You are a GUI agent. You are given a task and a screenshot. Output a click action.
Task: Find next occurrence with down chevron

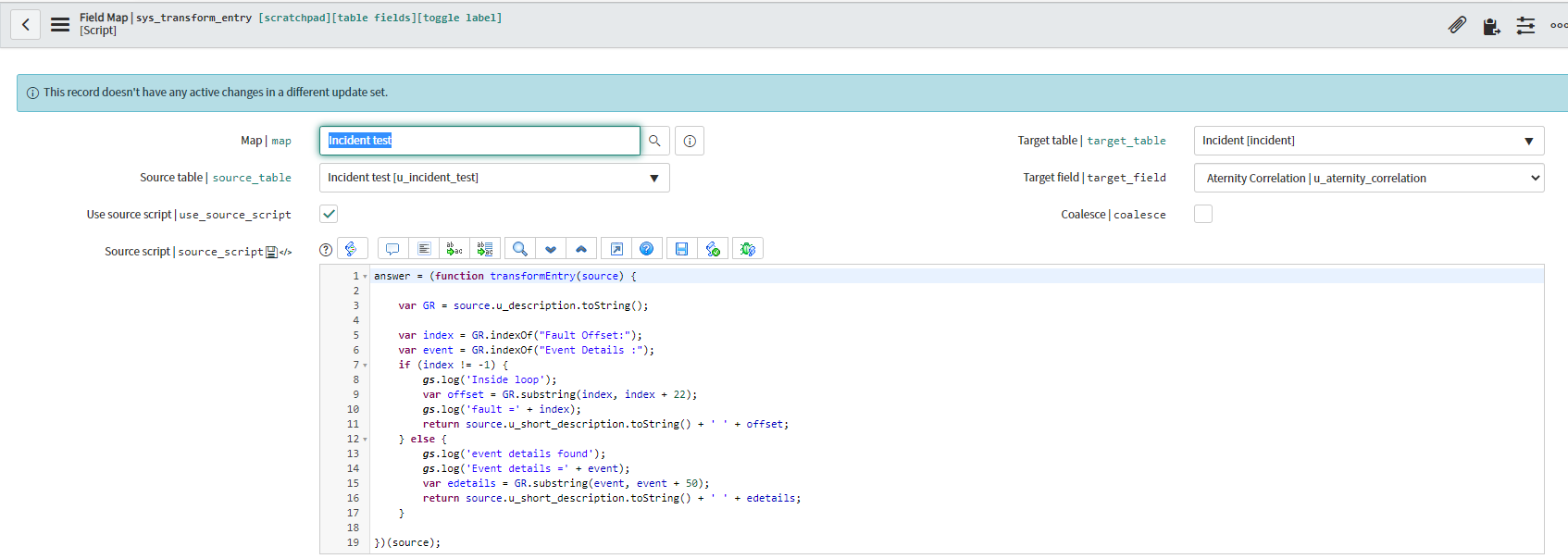click(x=551, y=249)
